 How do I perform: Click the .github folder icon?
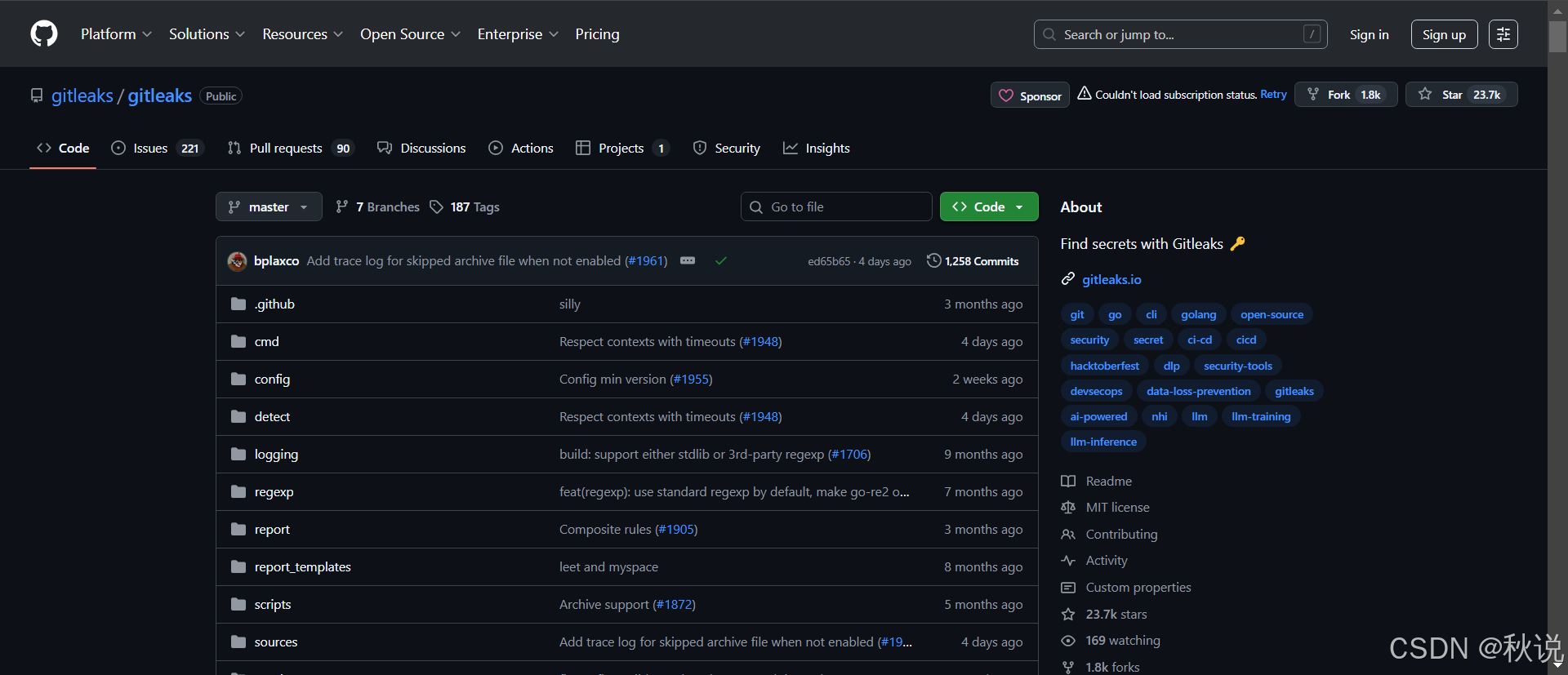click(238, 304)
